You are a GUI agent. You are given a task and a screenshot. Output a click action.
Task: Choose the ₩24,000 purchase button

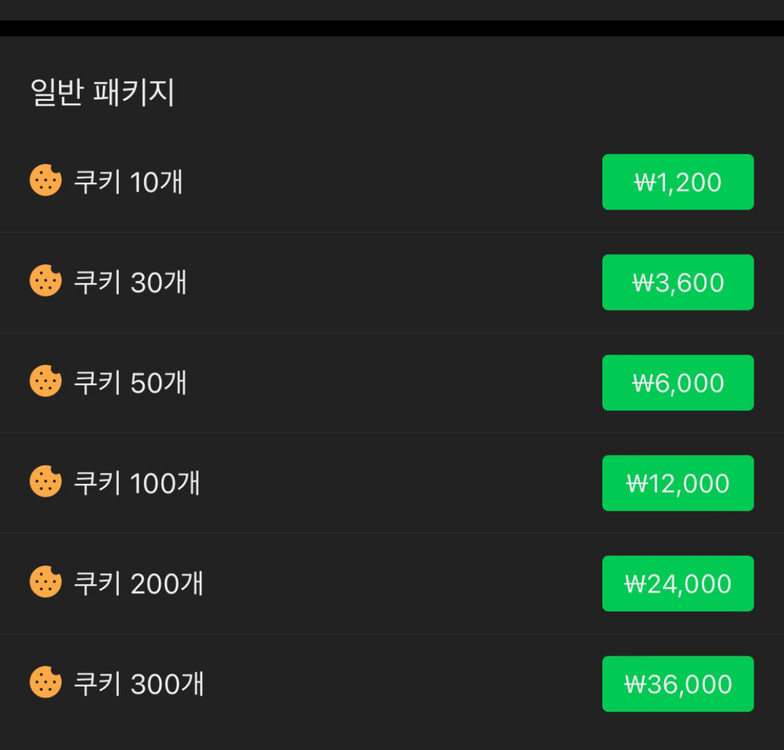click(x=677, y=583)
